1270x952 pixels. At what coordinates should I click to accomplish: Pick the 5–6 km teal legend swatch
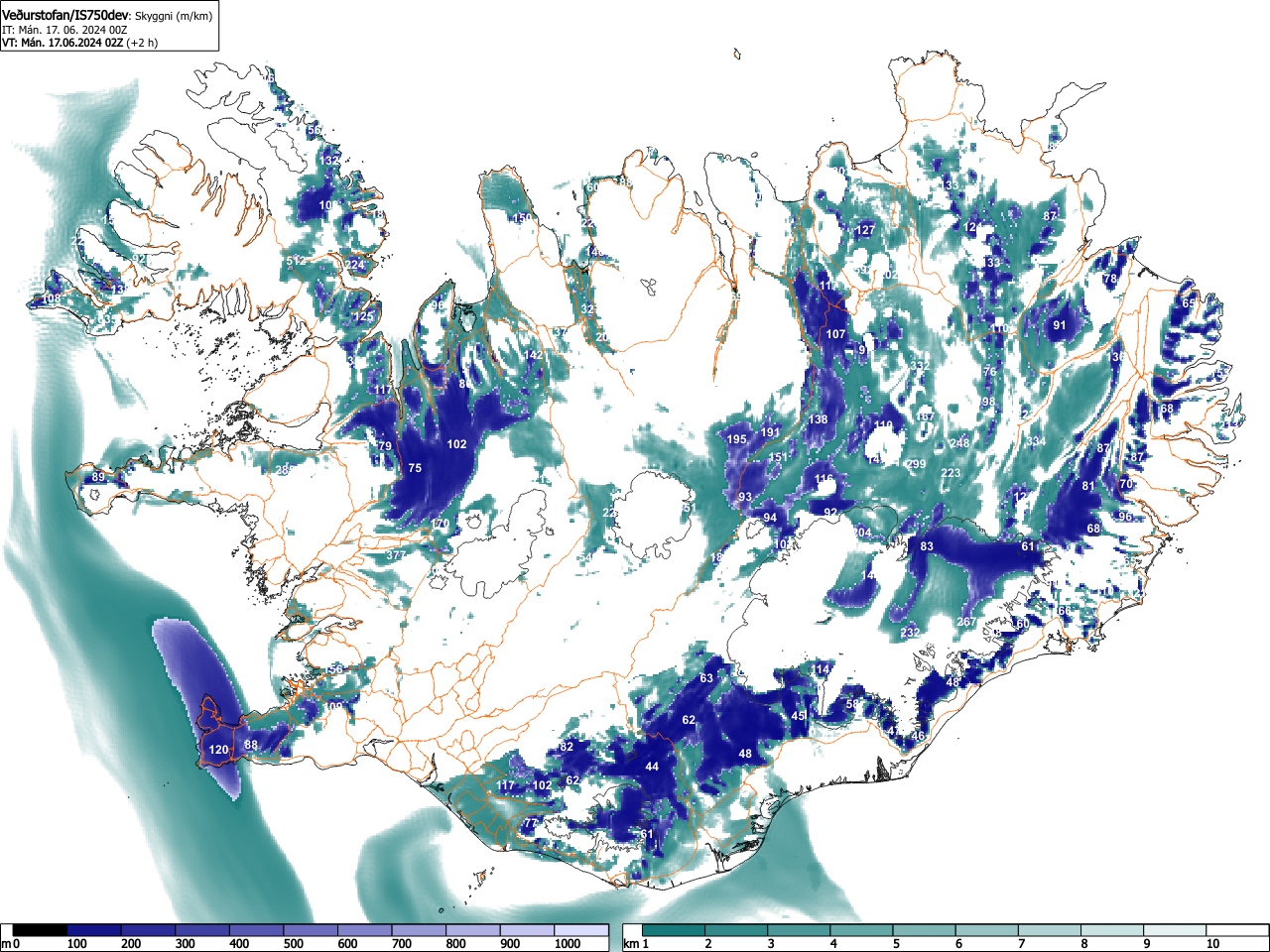point(926,930)
